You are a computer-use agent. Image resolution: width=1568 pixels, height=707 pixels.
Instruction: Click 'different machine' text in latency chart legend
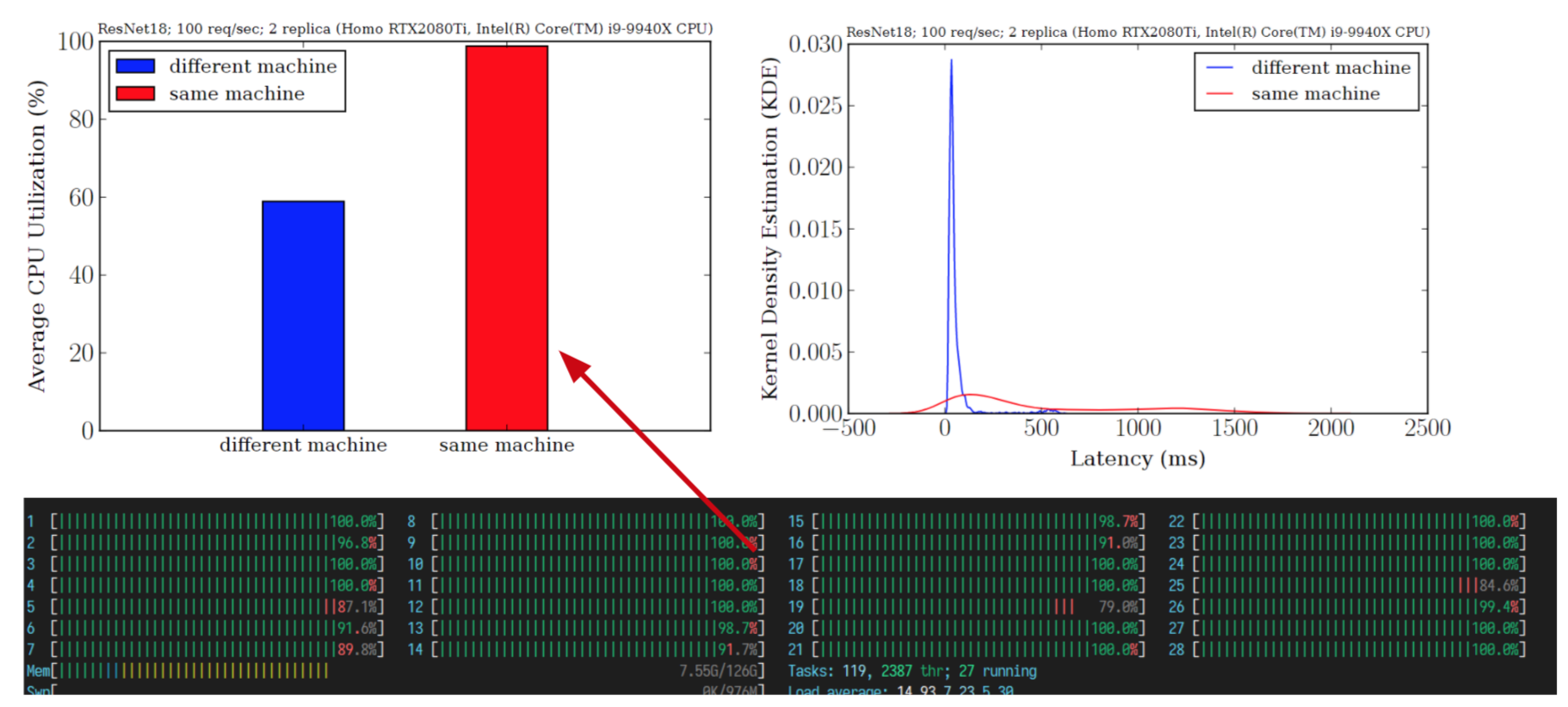[1330, 67]
